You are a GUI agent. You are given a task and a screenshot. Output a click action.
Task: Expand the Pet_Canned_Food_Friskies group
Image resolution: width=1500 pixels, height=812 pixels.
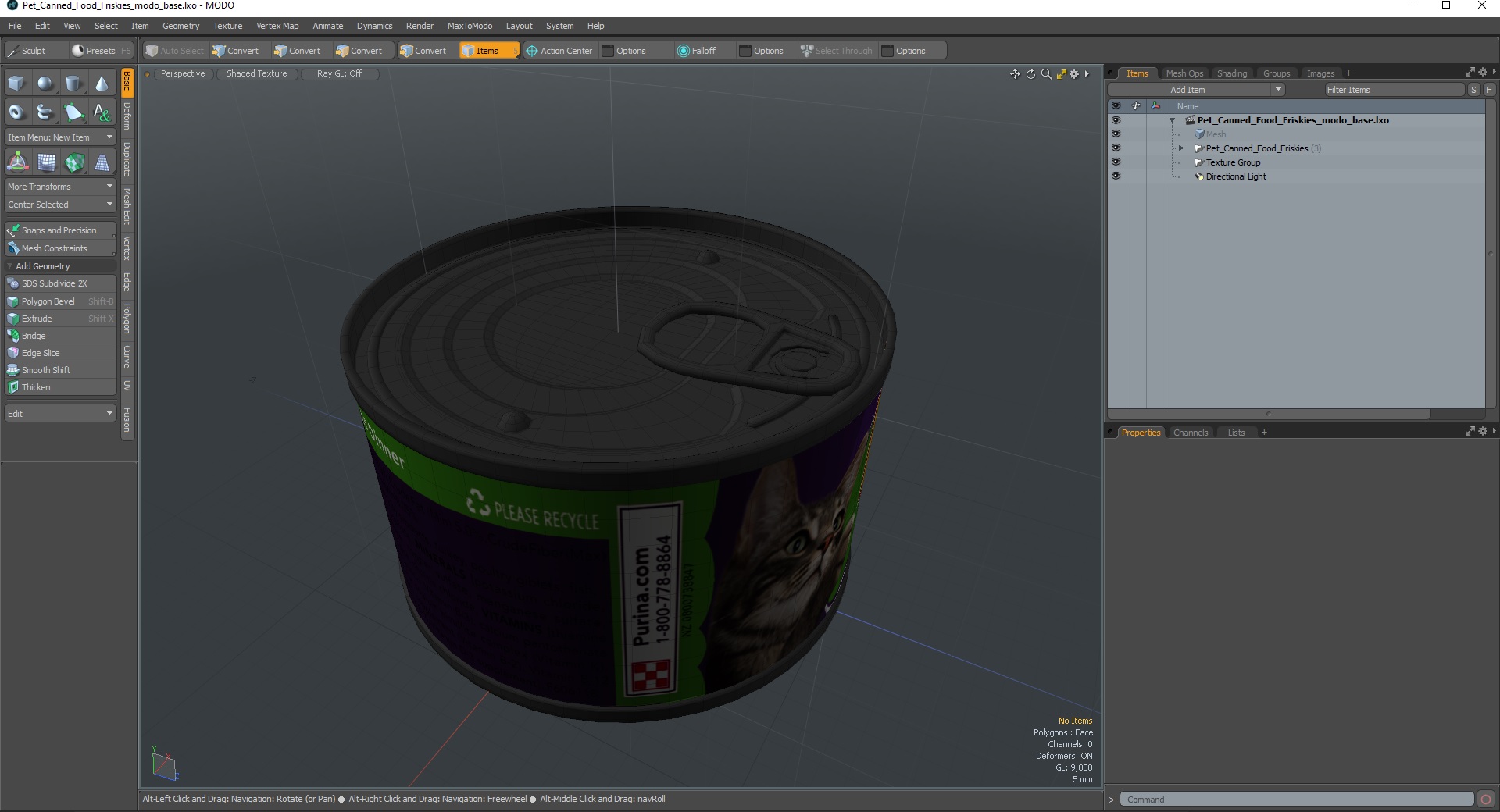1181,148
